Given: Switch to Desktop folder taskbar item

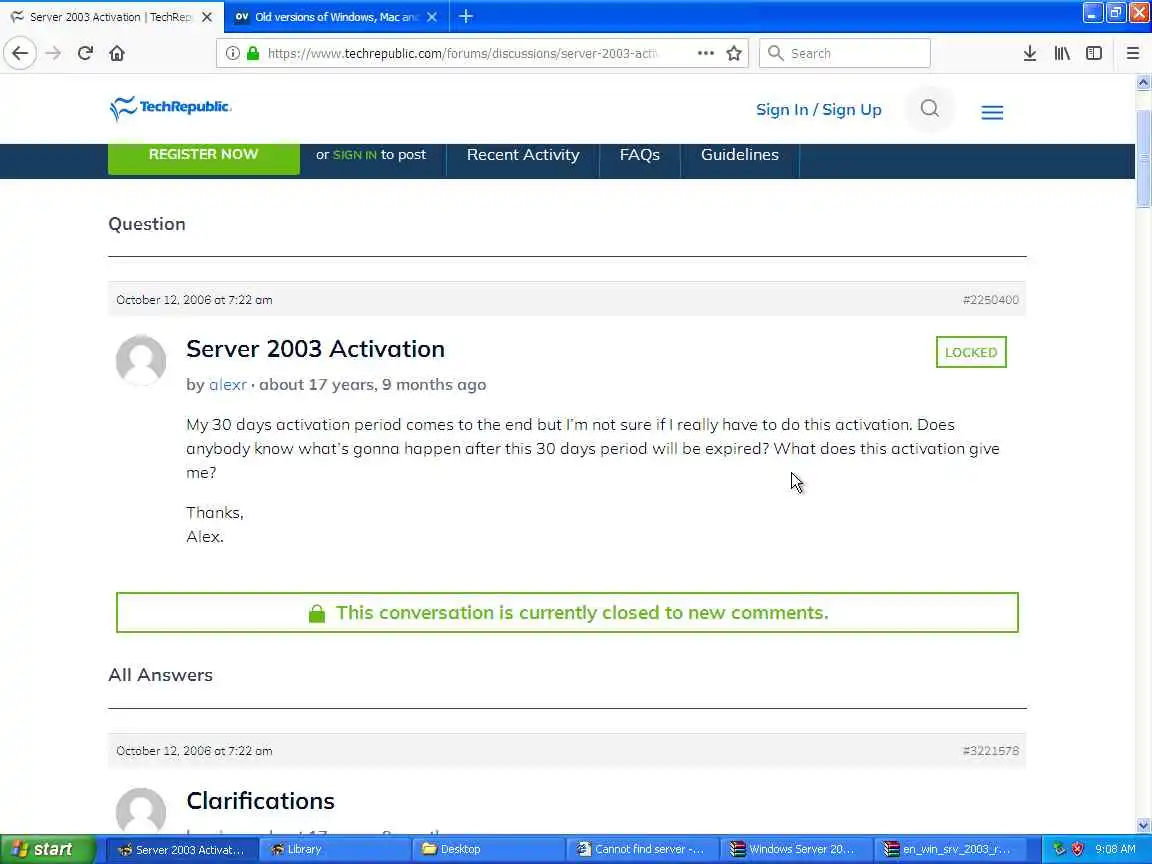Looking at the screenshot, I should (488, 849).
